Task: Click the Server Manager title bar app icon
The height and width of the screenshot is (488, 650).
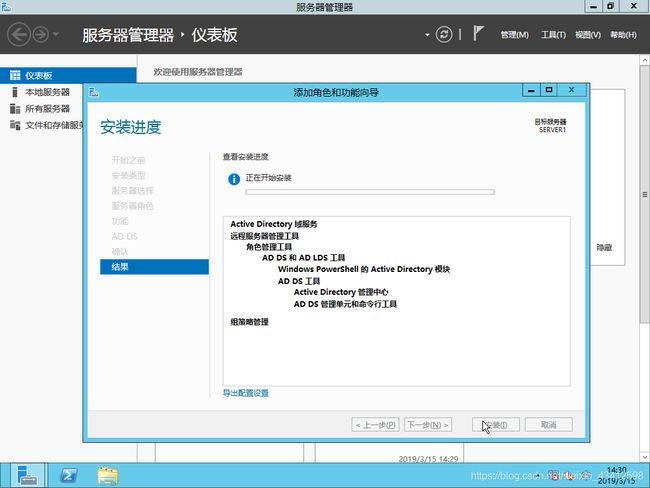Action: [6, 7]
